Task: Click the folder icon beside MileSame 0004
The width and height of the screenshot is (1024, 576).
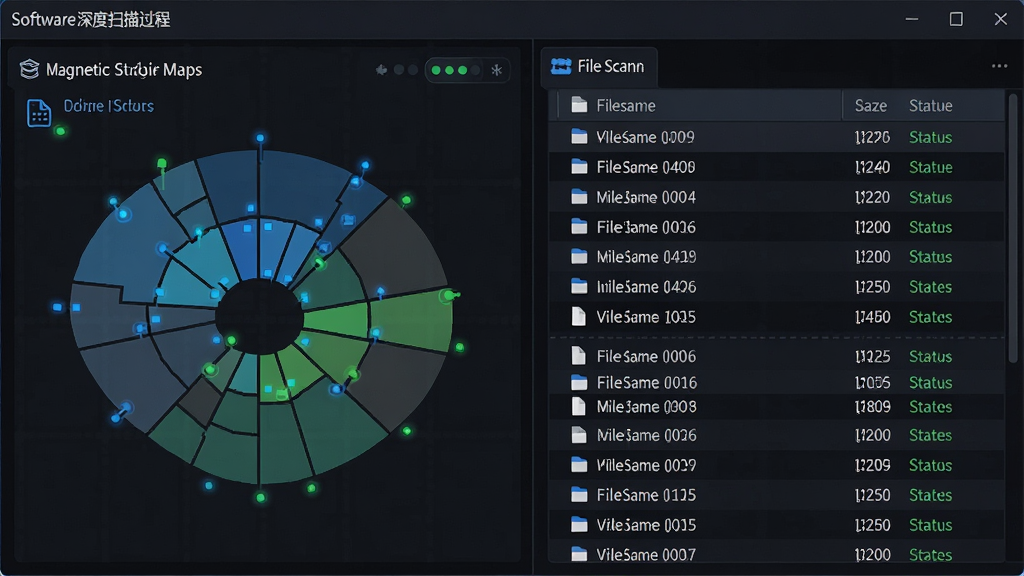Action: 579,197
